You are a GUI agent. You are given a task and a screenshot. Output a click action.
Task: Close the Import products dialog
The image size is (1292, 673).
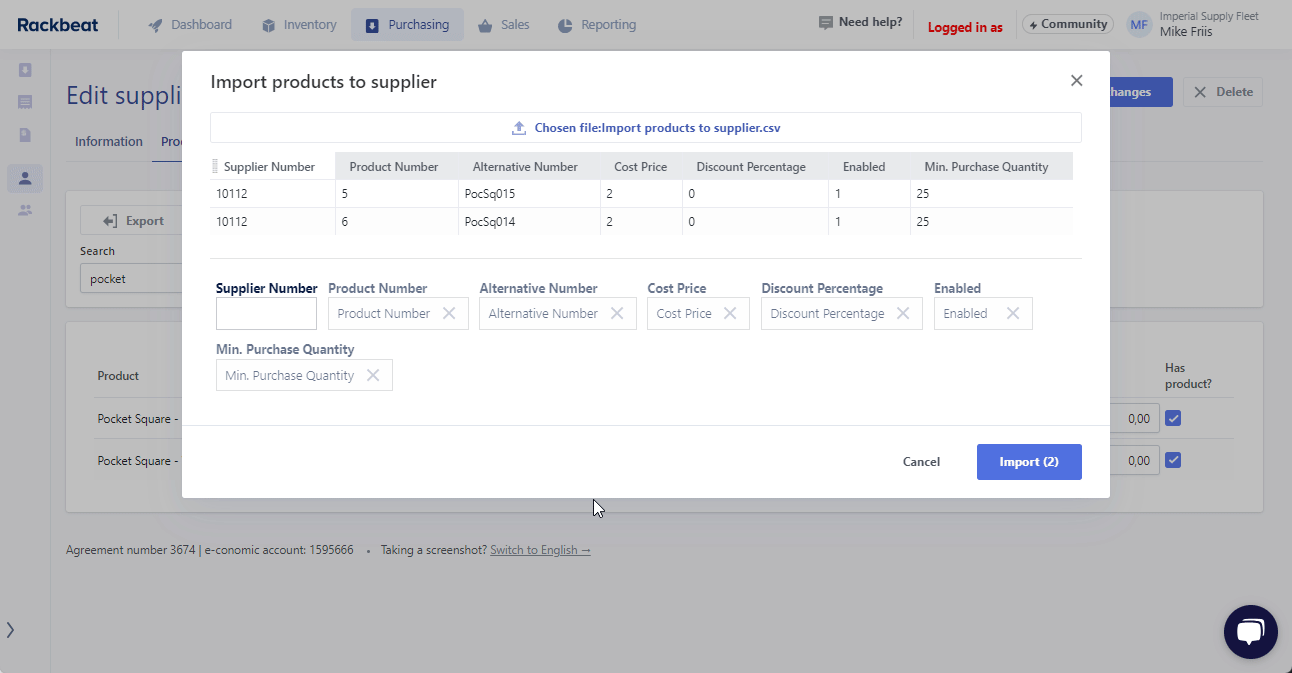[x=1076, y=81]
